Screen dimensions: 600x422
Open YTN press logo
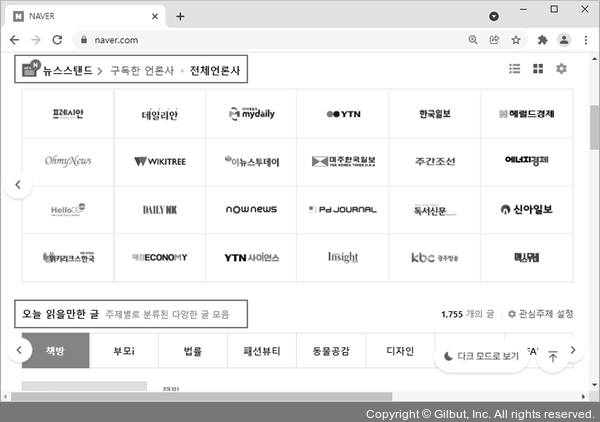click(343, 114)
